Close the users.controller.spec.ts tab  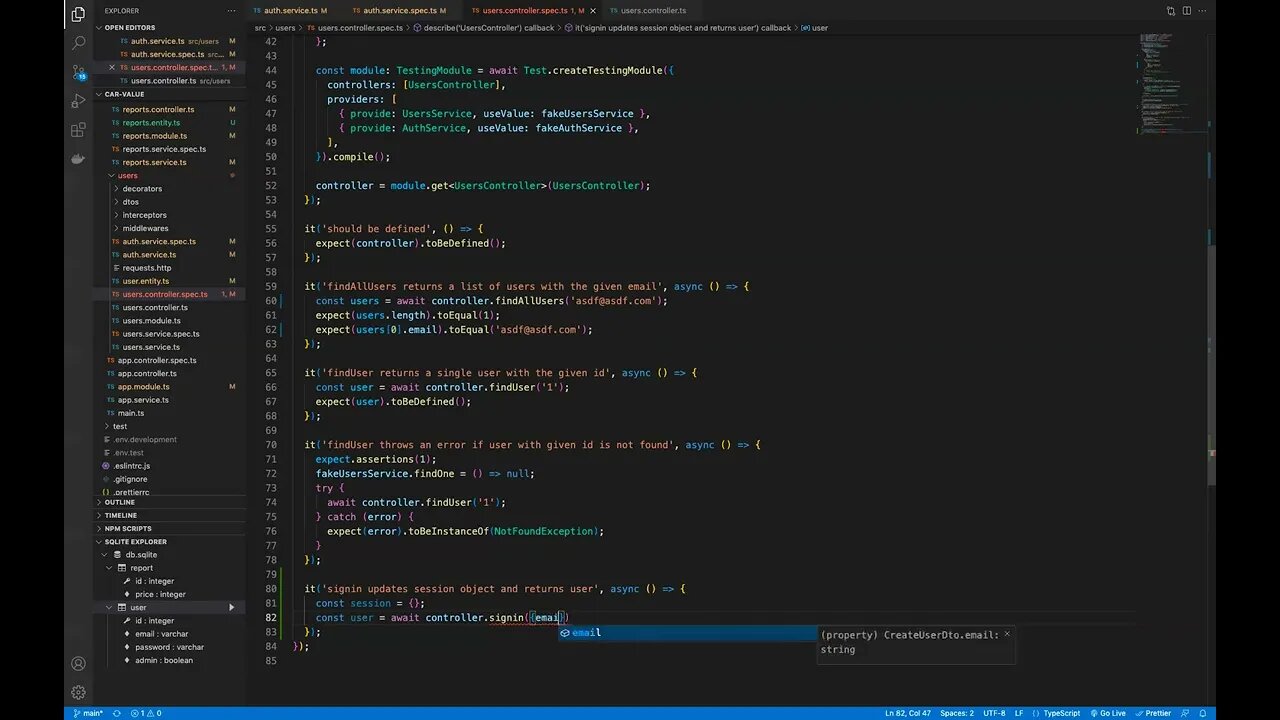(x=593, y=11)
